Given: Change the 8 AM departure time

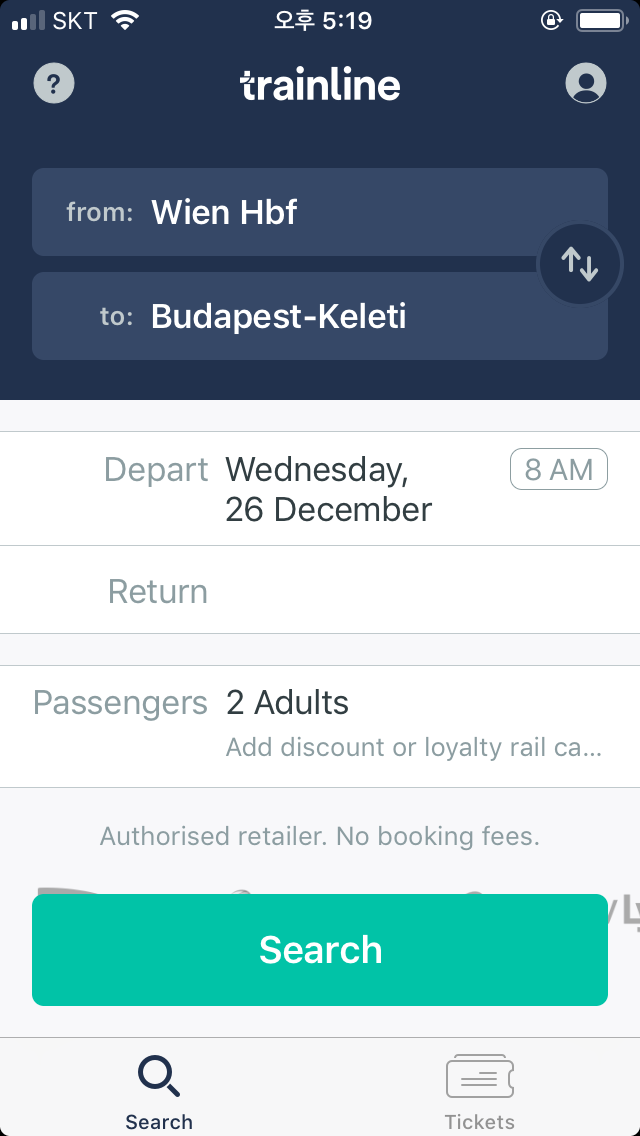Looking at the screenshot, I should tap(559, 469).
